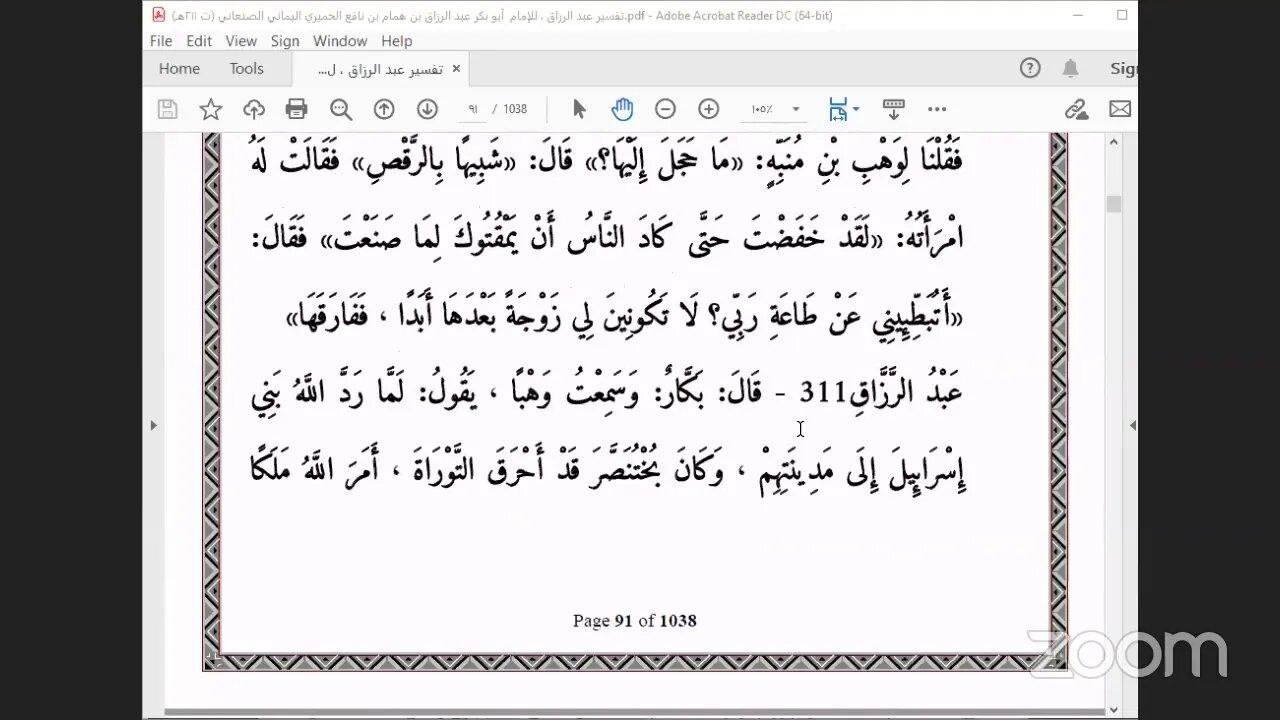Open the Edit menu
The image size is (1280, 720).
click(x=199, y=41)
